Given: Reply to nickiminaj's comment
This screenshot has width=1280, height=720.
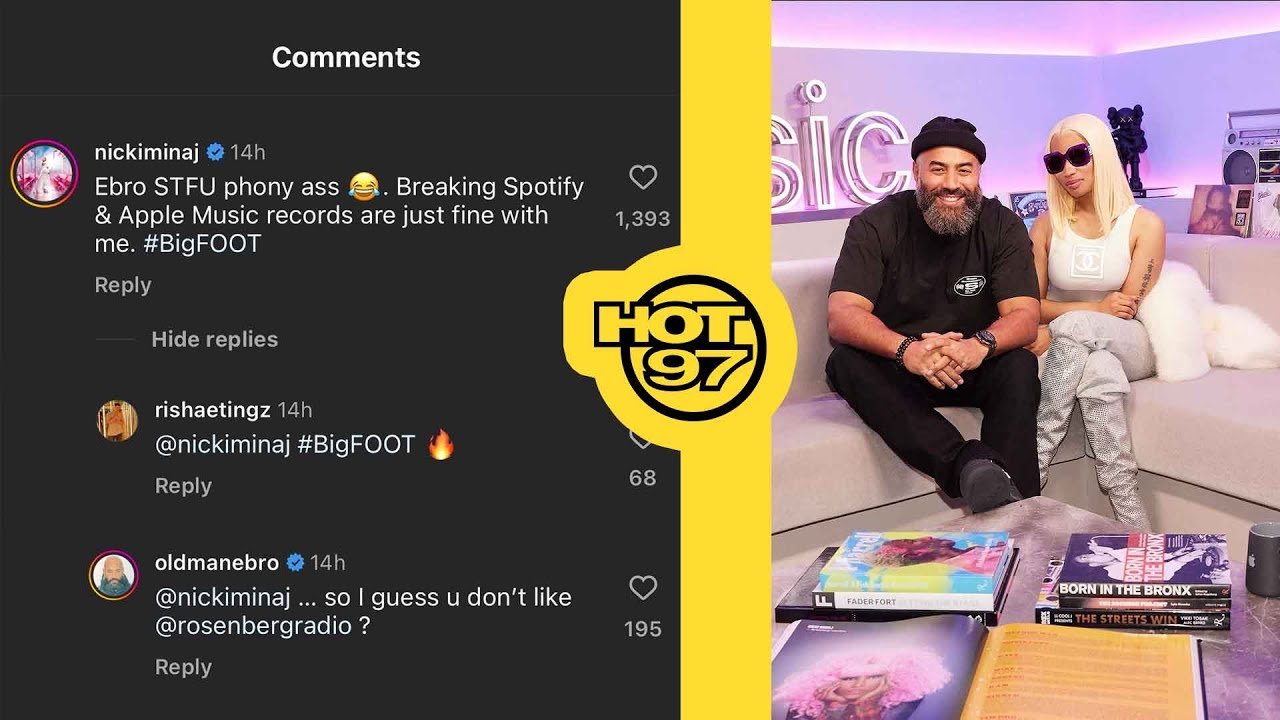Looking at the screenshot, I should (123, 285).
